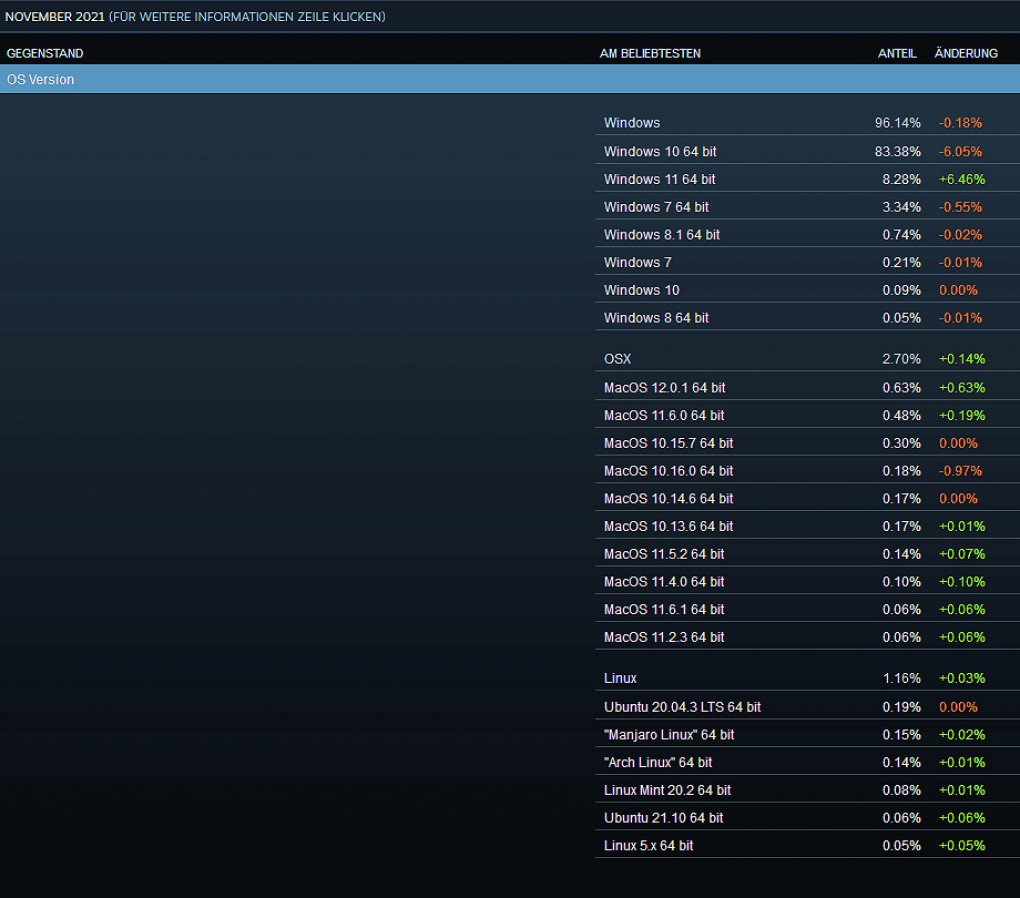
Task: Select the Windows 8.1 64 bit row
Action: click(807, 235)
